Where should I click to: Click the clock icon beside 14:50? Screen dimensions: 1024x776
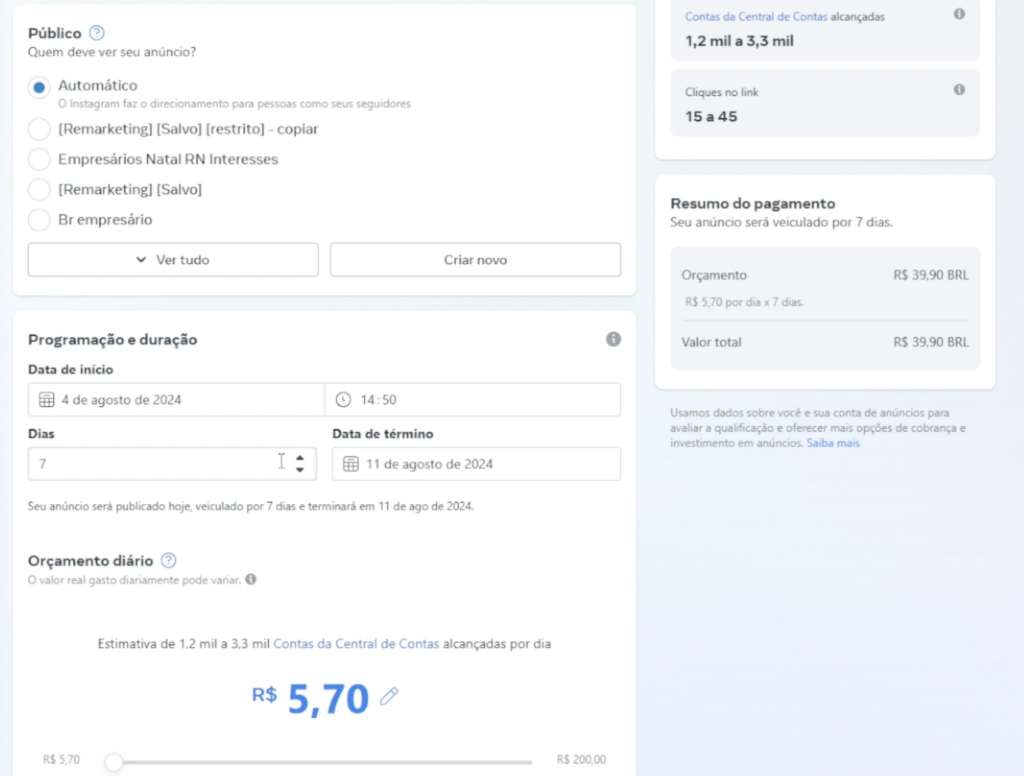(343, 400)
